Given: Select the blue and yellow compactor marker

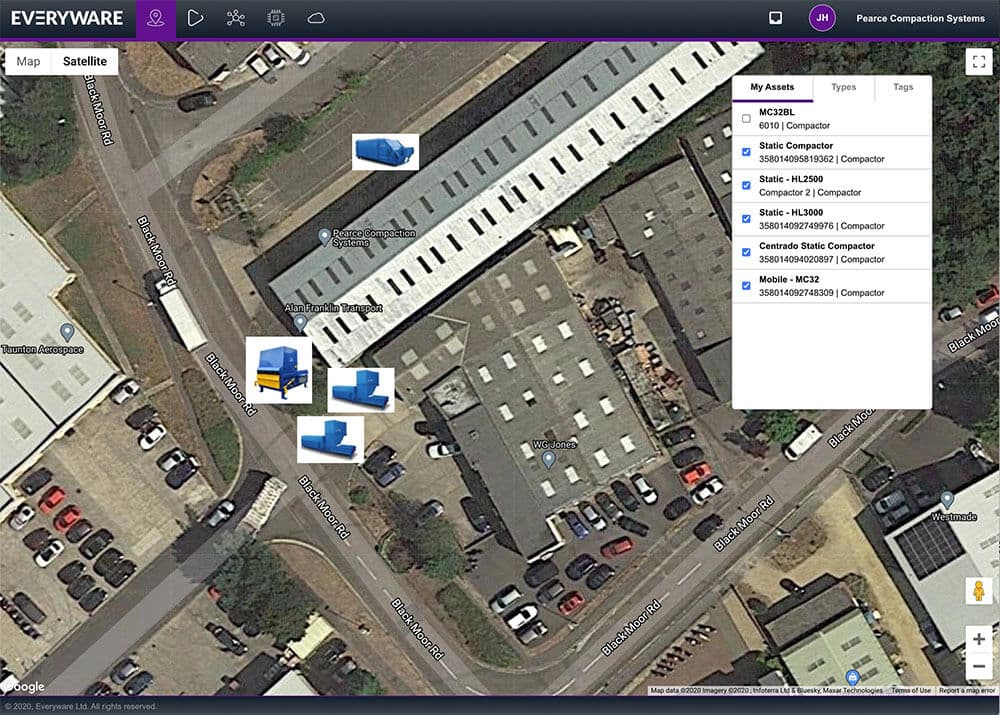Looking at the screenshot, I should tap(279, 371).
